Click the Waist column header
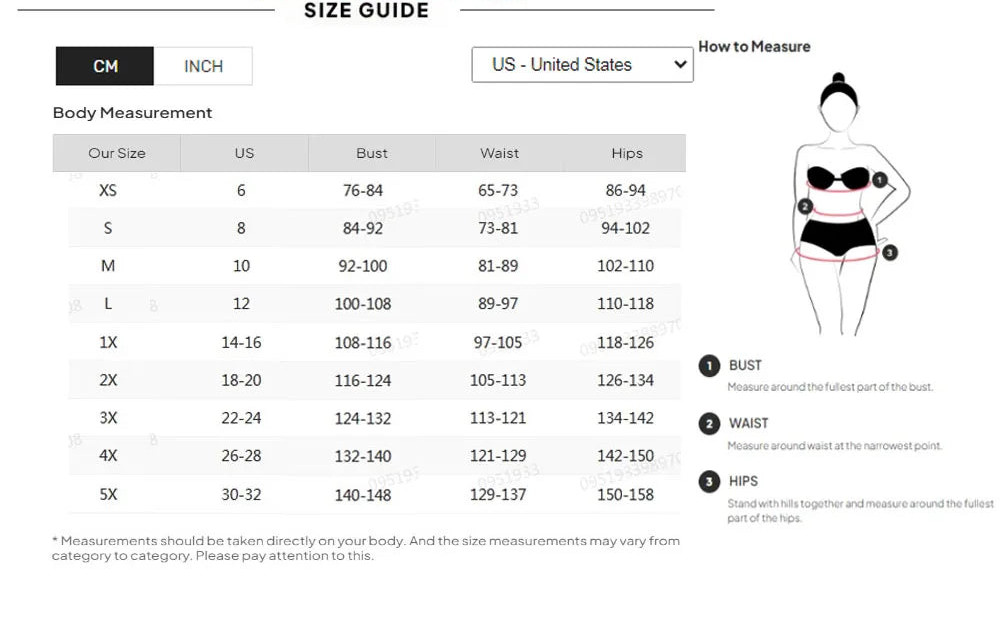This screenshot has width=1000, height=617. (x=499, y=153)
